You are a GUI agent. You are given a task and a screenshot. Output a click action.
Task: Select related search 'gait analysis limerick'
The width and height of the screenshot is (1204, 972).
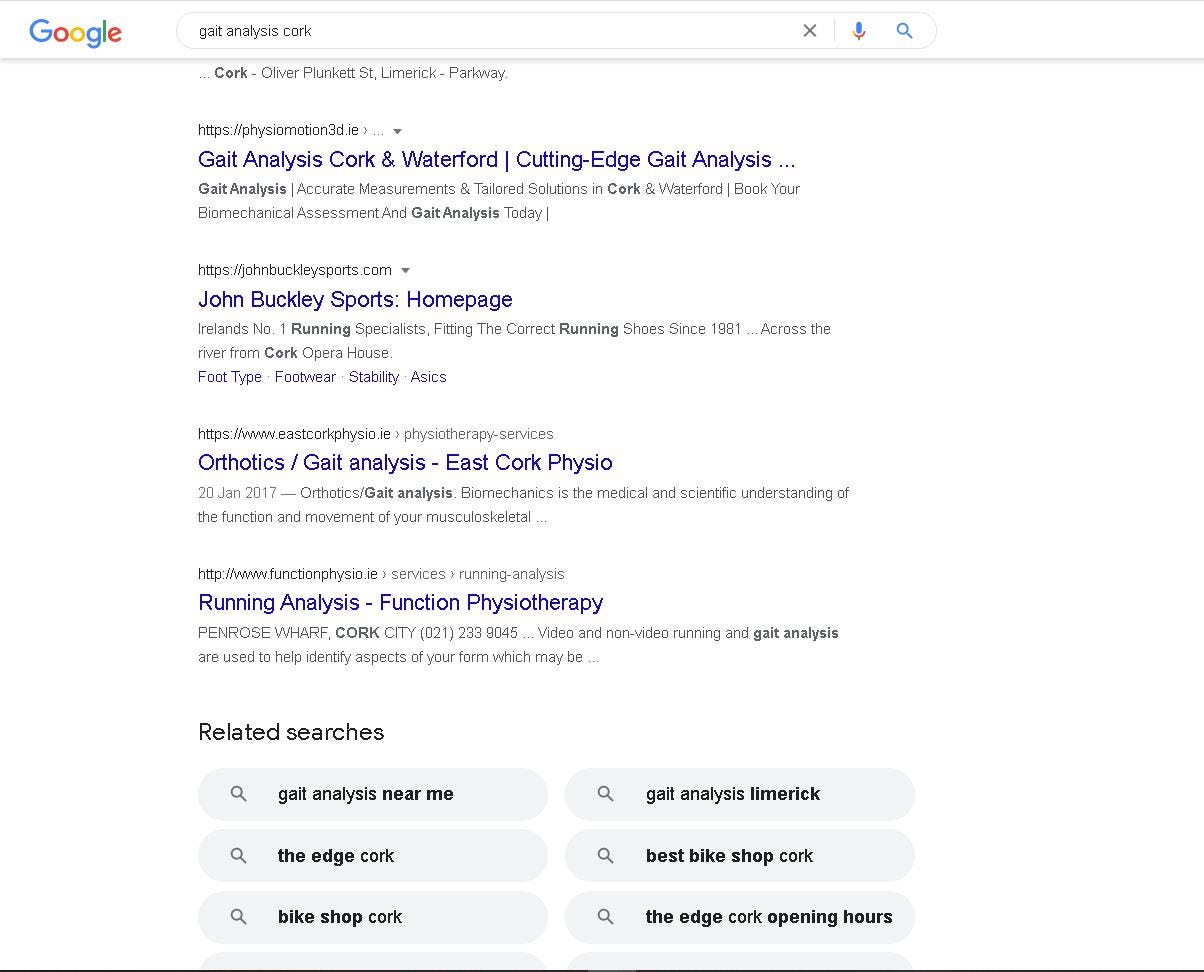(x=740, y=794)
